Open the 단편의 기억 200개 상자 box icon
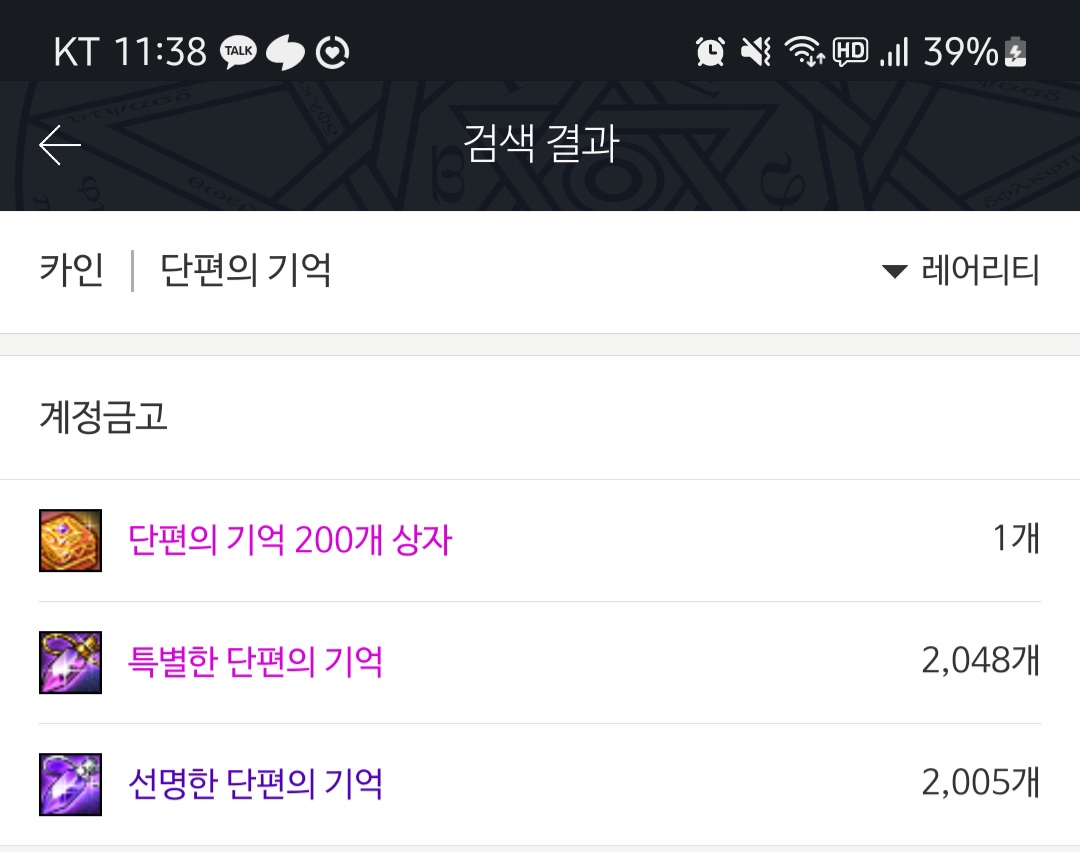1080x852 pixels. coord(70,541)
